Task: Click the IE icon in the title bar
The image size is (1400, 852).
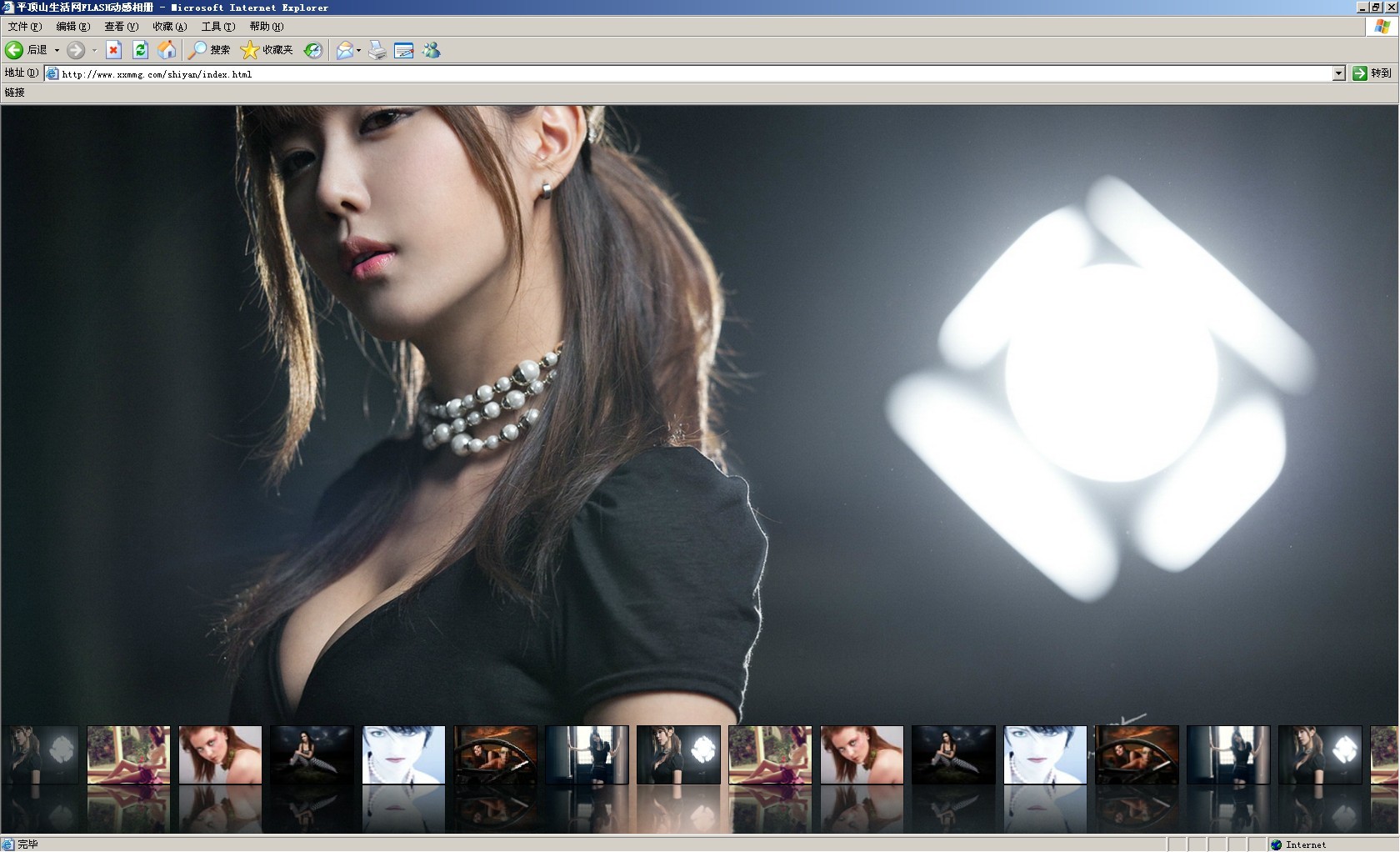Action: coord(7,8)
